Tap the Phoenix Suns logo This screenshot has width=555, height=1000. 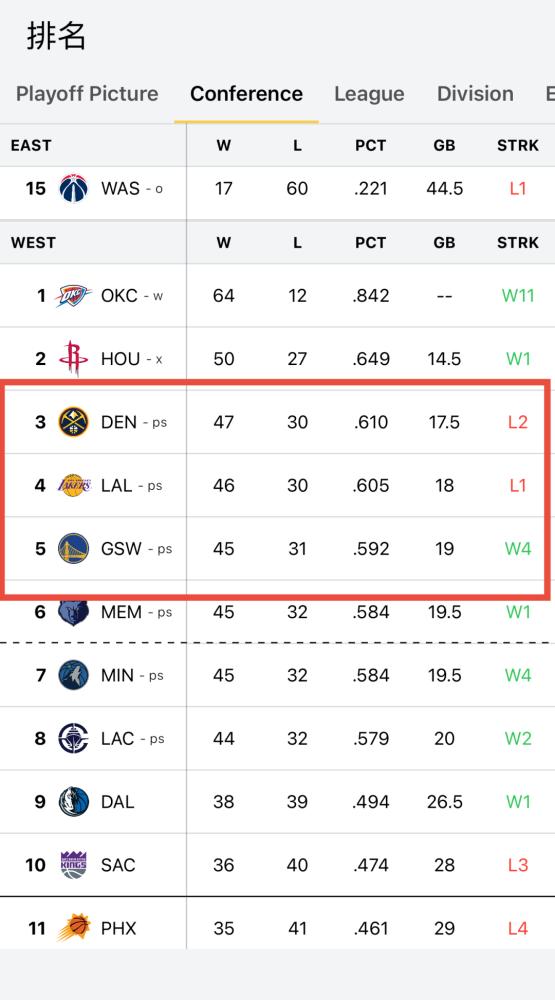click(x=73, y=928)
